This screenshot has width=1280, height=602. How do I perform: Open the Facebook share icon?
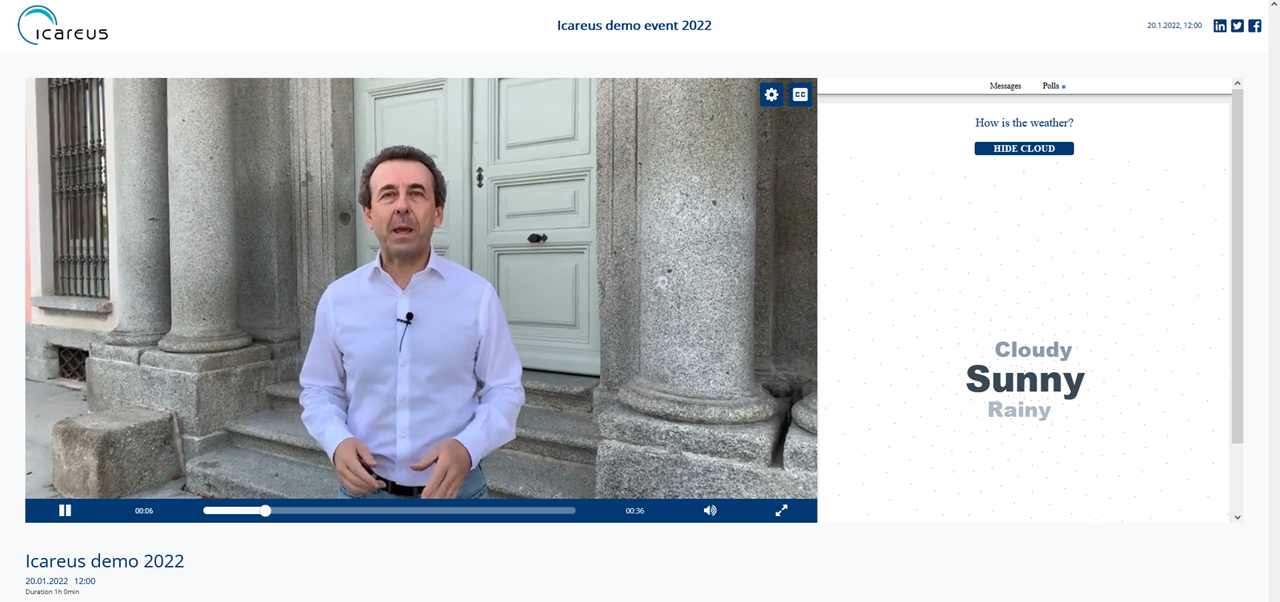[1255, 26]
